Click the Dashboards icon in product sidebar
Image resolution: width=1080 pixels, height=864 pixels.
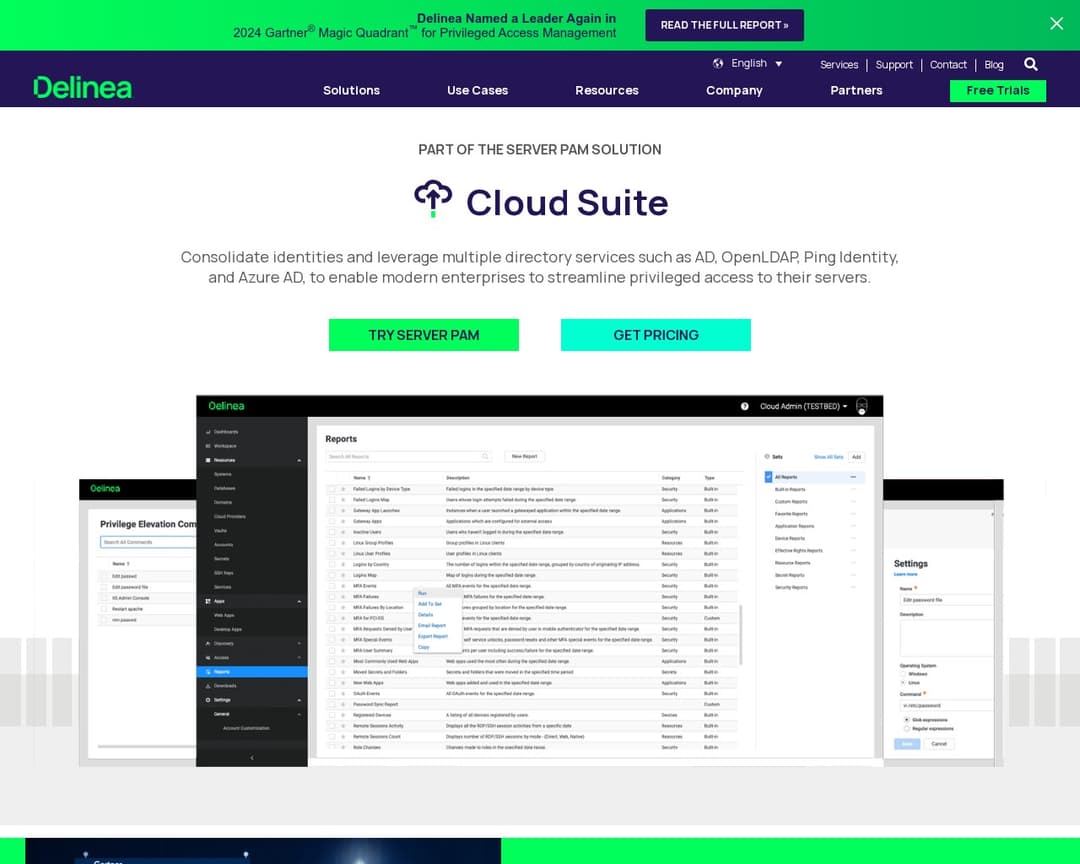click(x=208, y=432)
